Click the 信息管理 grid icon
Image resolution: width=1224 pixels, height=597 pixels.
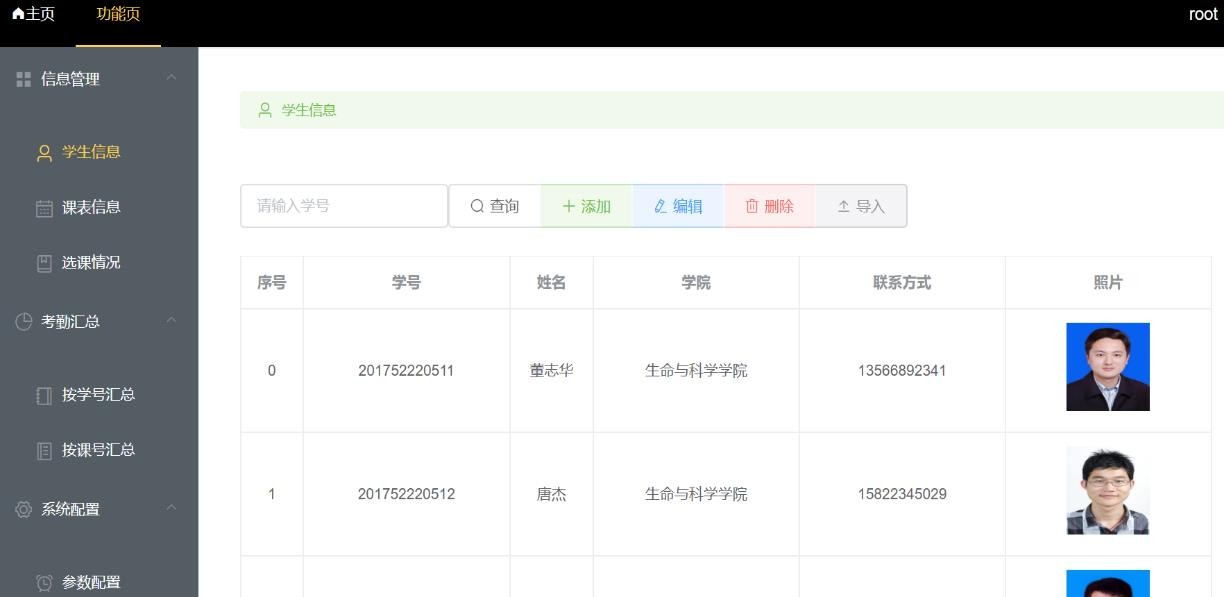coord(24,79)
